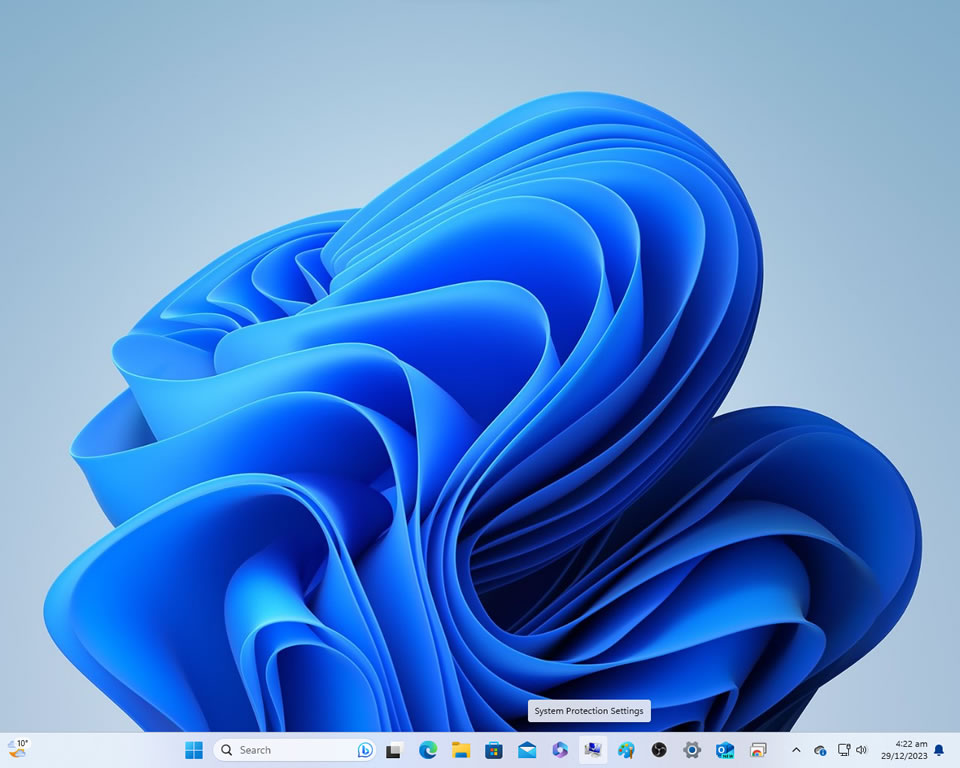Launch Microsoft 365 Copilot app icon
The height and width of the screenshot is (768, 960).
coord(560,750)
